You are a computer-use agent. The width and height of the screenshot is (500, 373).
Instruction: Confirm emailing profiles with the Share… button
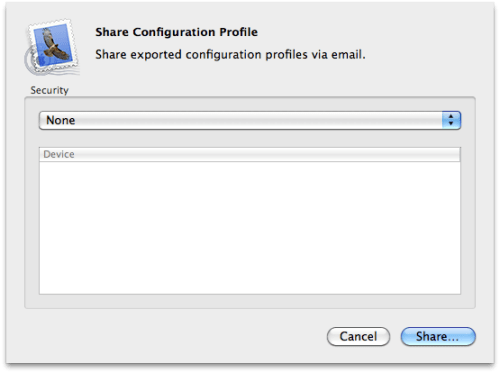[438, 336]
